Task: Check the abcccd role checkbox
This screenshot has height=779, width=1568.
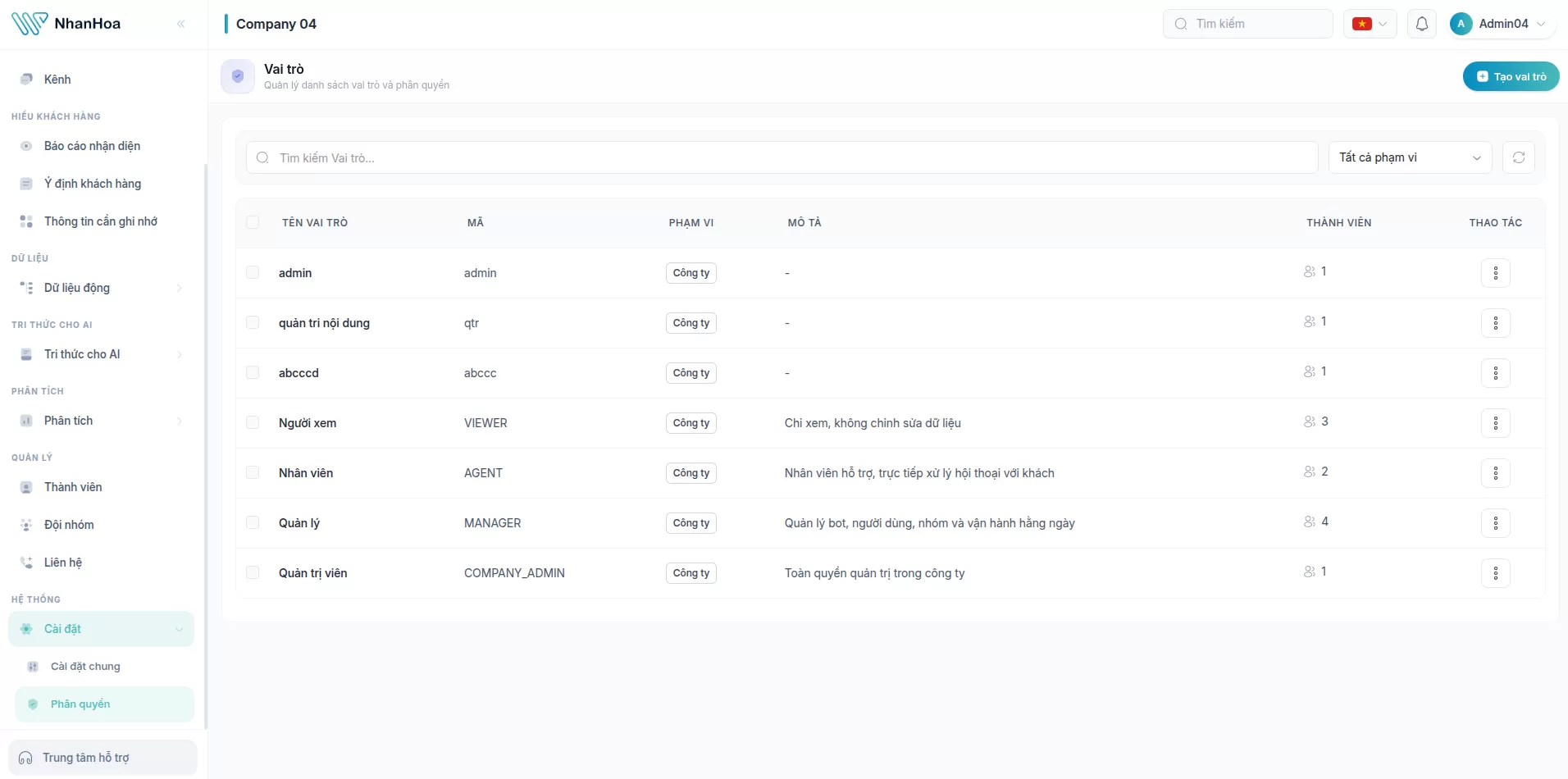Action: click(x=253, y=372)
